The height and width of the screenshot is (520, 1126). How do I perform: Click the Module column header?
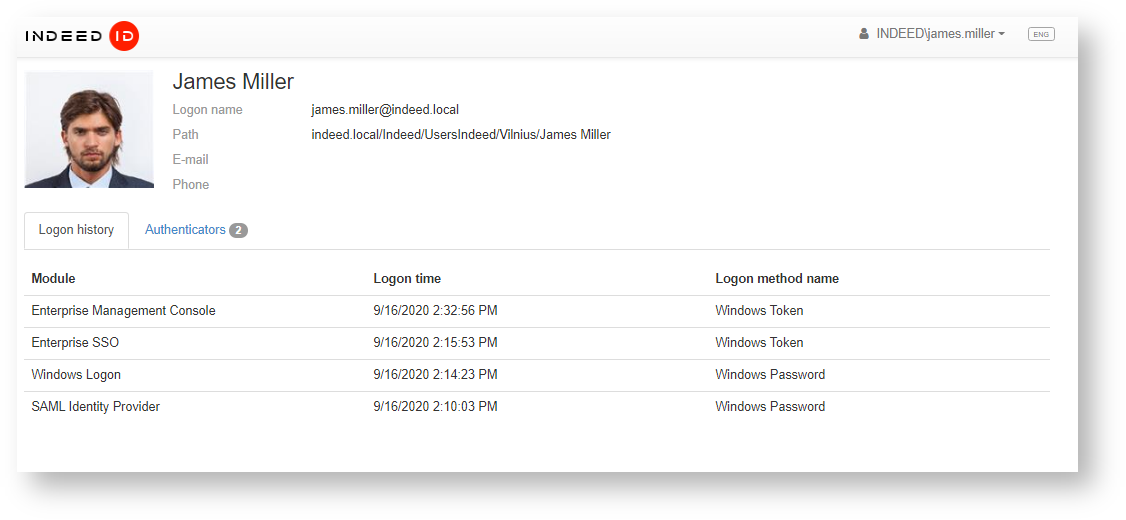[x=53, y=279]
